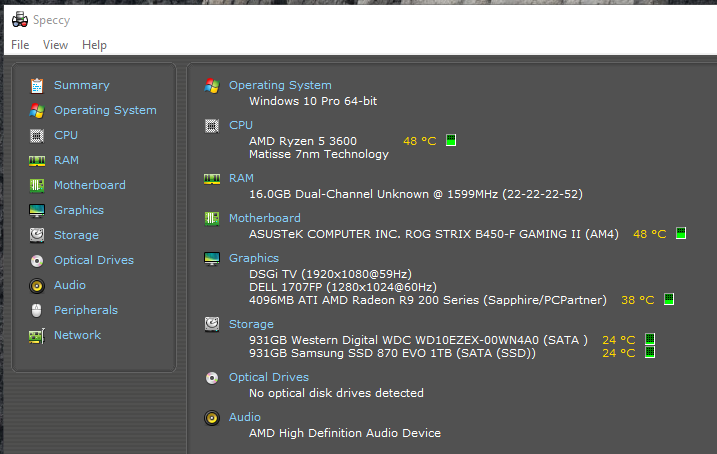Select Audio in the sidebar
Image resolution: width=717 pixels, height=454 pixels.
[70, 285]
